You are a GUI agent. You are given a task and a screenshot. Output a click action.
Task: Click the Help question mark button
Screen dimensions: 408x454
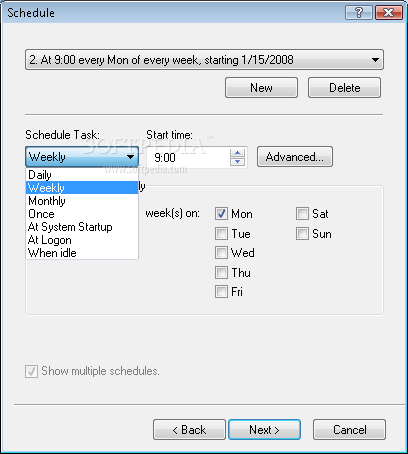click(x=359, y=13)
